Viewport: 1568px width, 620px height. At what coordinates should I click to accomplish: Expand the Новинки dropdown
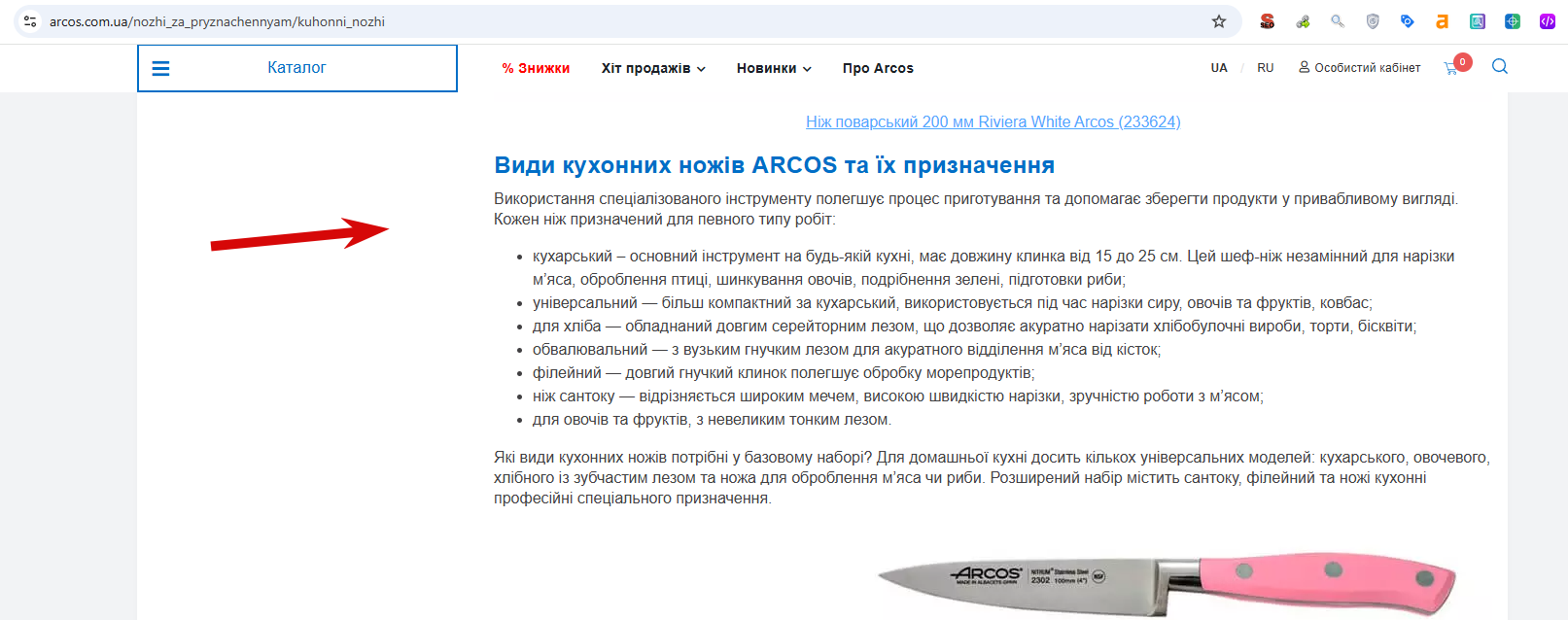(774, 68)
